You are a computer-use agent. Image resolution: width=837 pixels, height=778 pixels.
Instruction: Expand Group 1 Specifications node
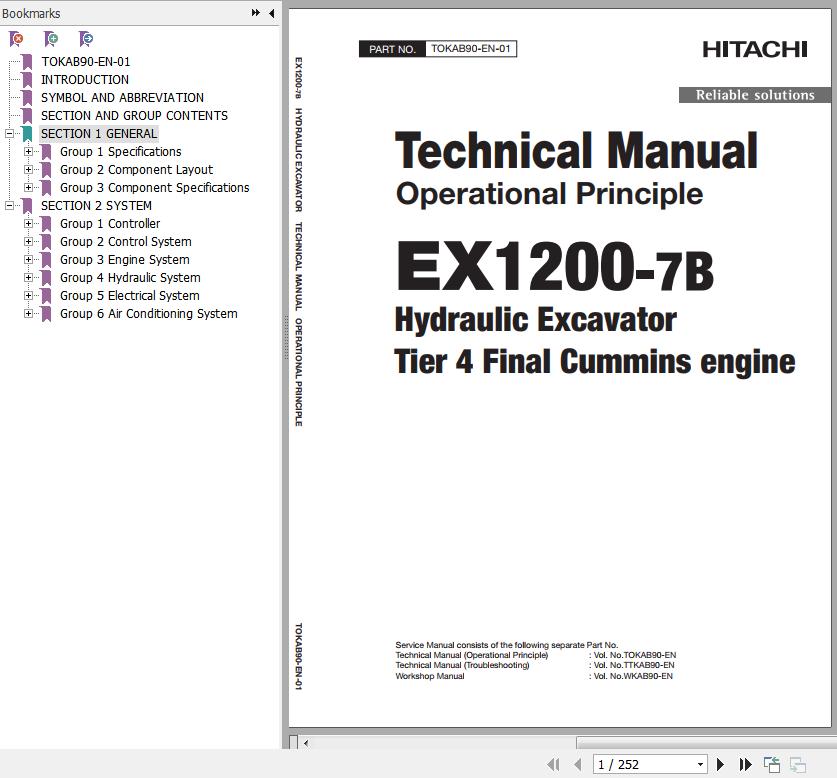click(28, 152)
